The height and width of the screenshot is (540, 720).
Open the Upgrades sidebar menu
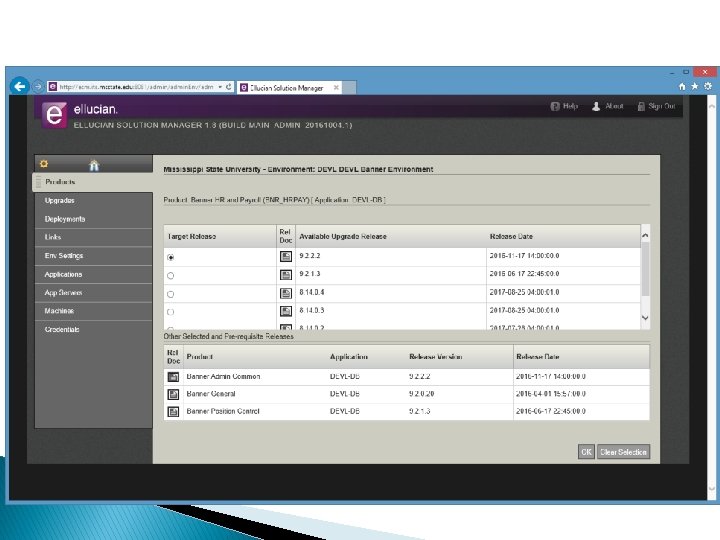[94, 201]
